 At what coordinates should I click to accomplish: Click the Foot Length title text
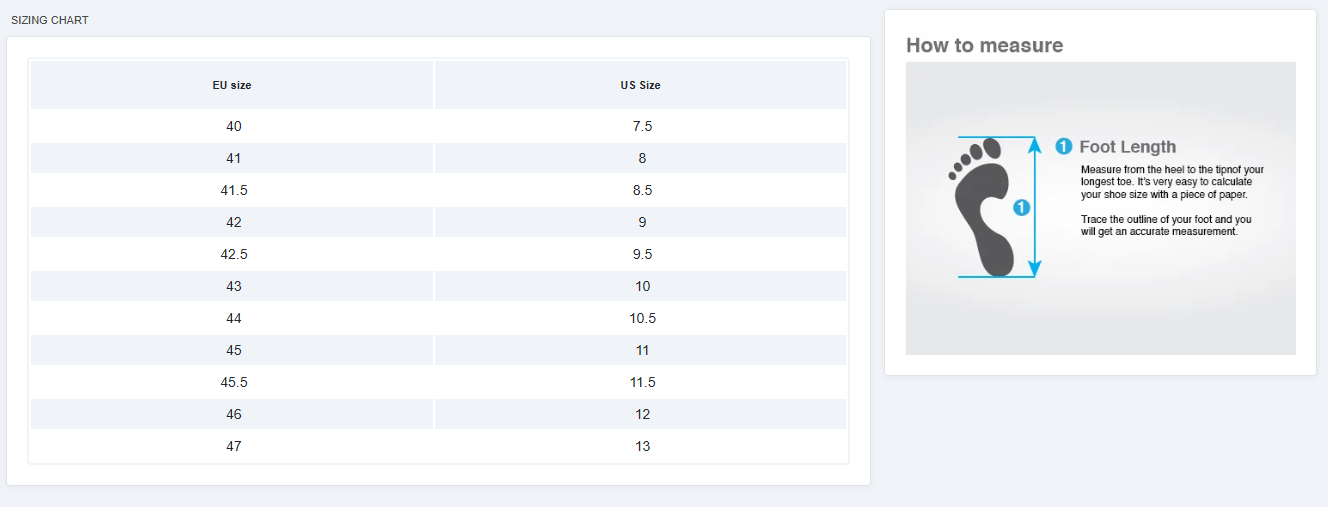1127,147
